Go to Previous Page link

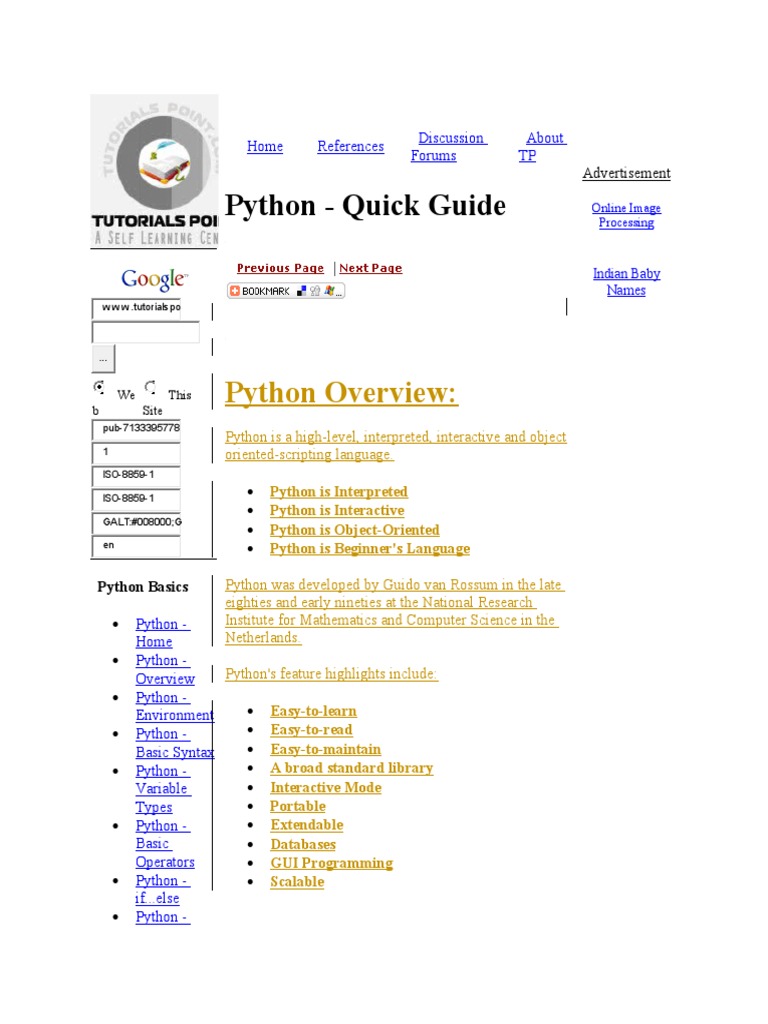click(280, 268)
